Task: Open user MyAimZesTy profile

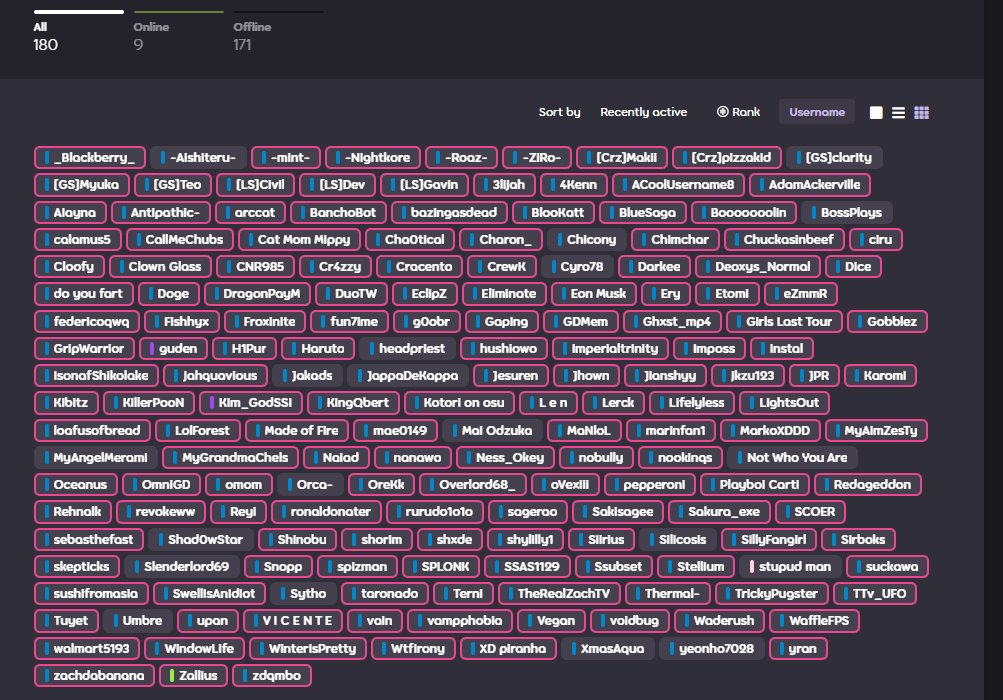Action: click(876, 431)
